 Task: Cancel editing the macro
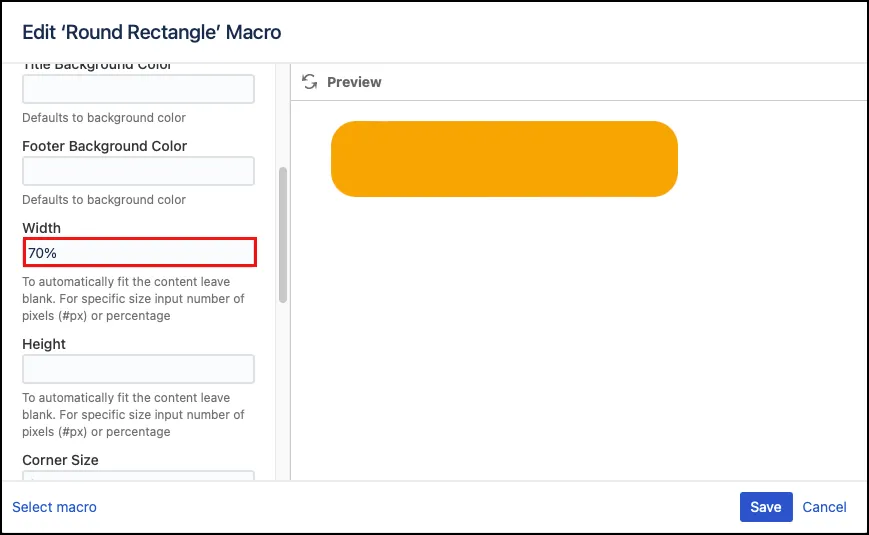[x=824, y=507]
